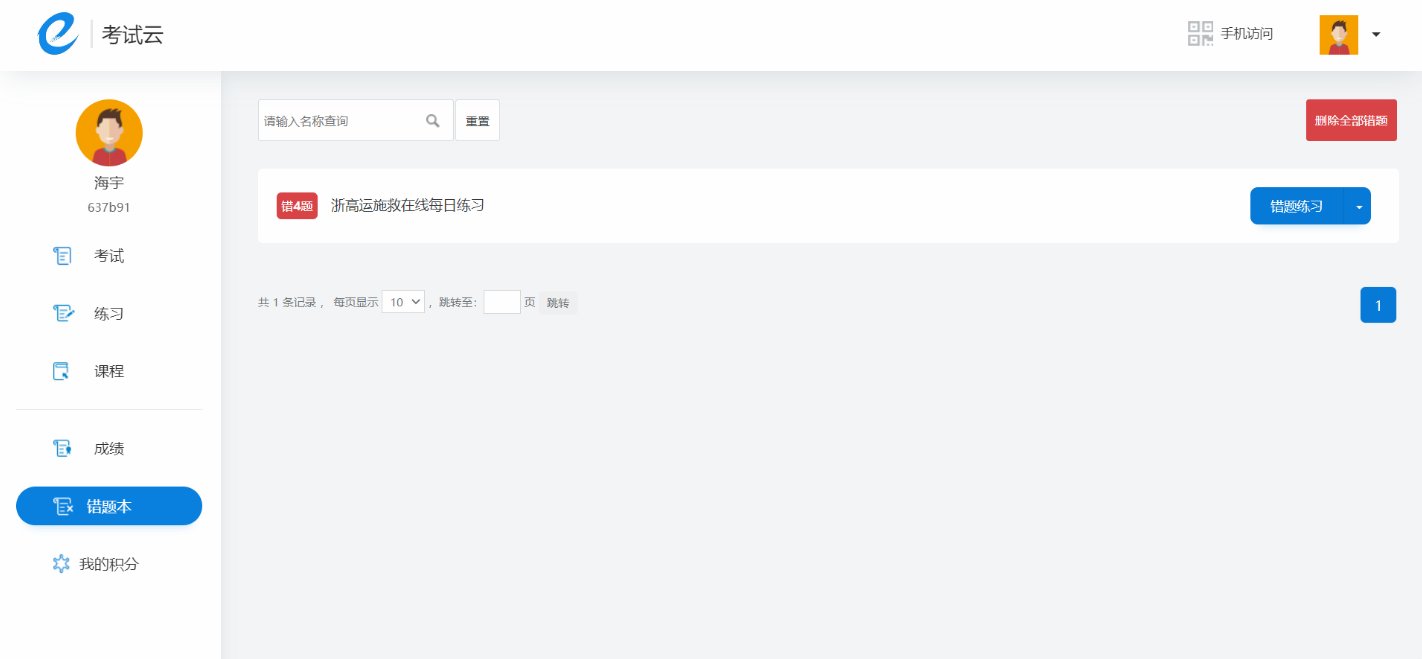The image size is (1422, 659).
Task: Click the 跳转 jump button
Action: point(558,303)
